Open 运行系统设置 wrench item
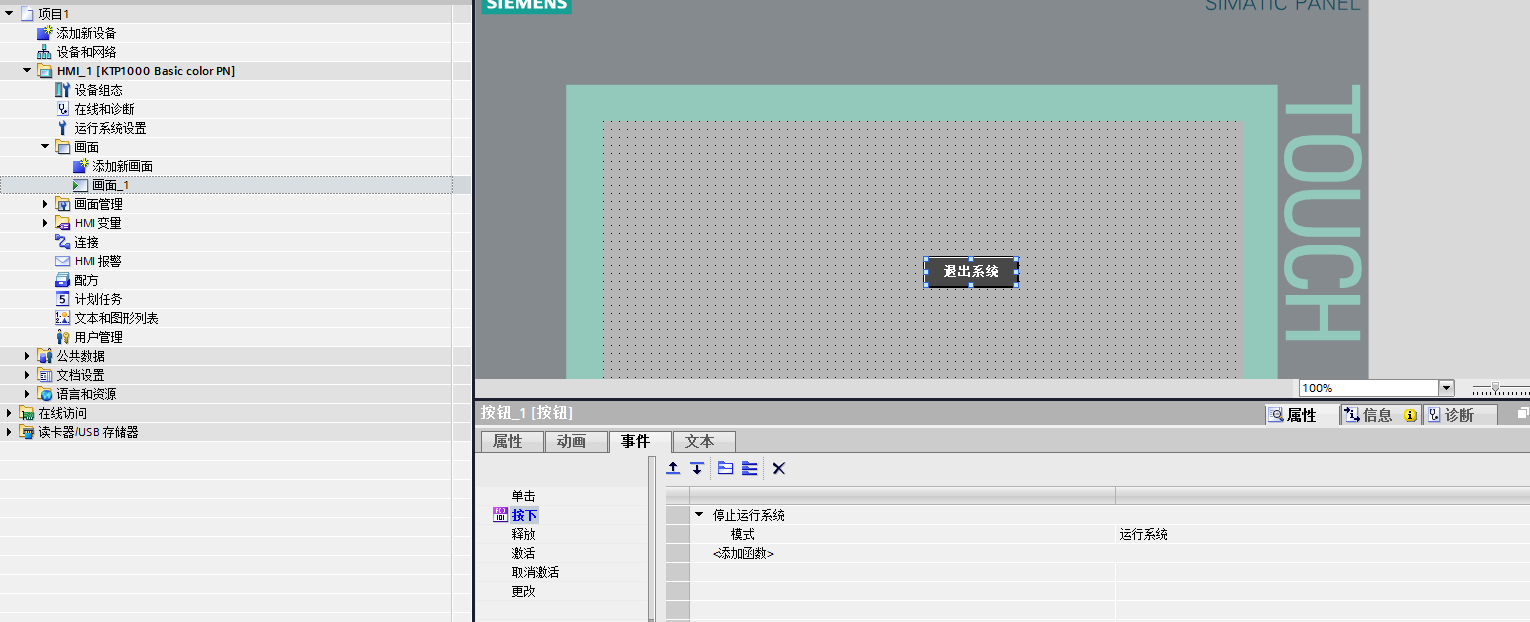This screenshot has height=622, width=1530. [110, 128]
